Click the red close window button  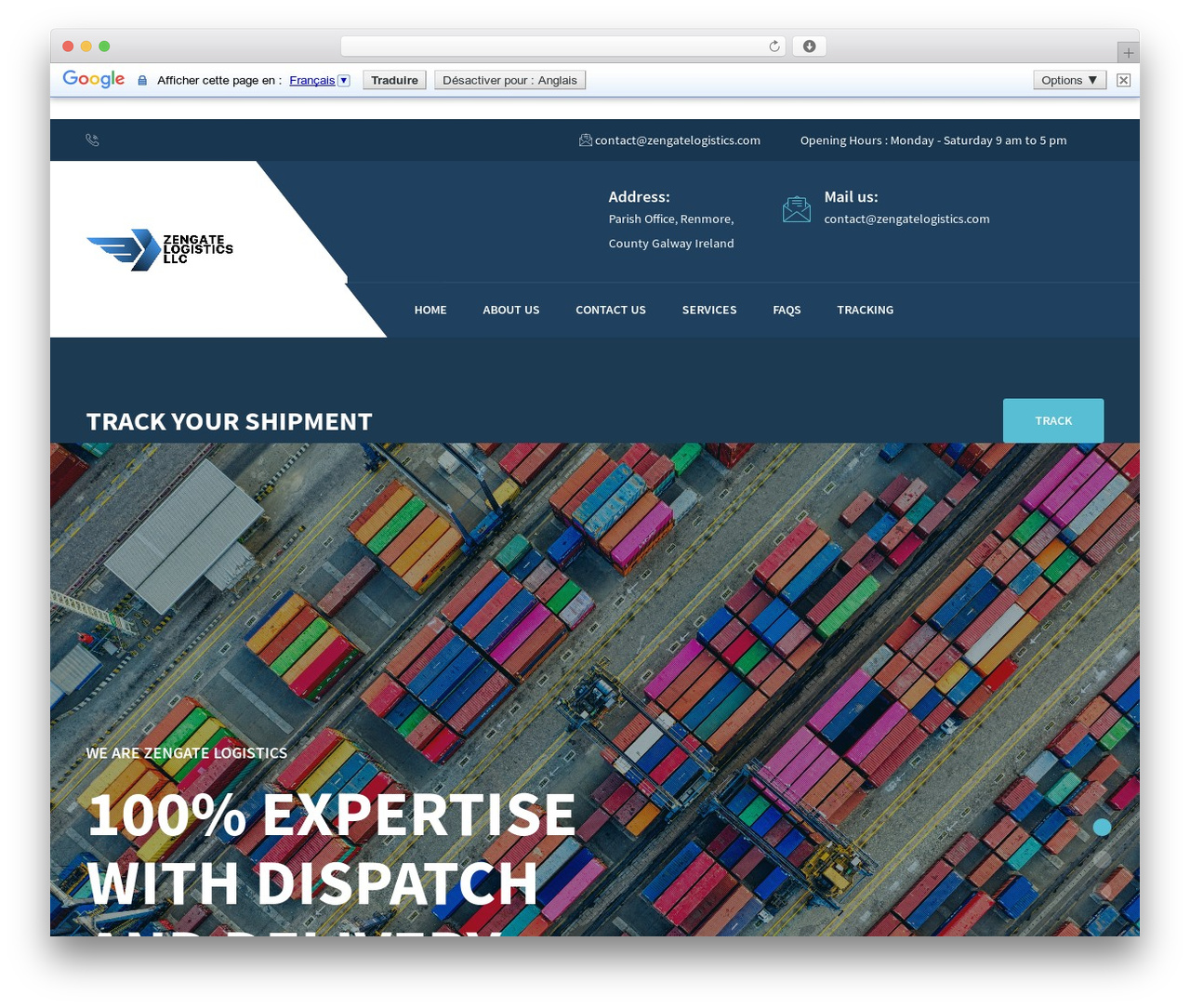pos(68,46)
